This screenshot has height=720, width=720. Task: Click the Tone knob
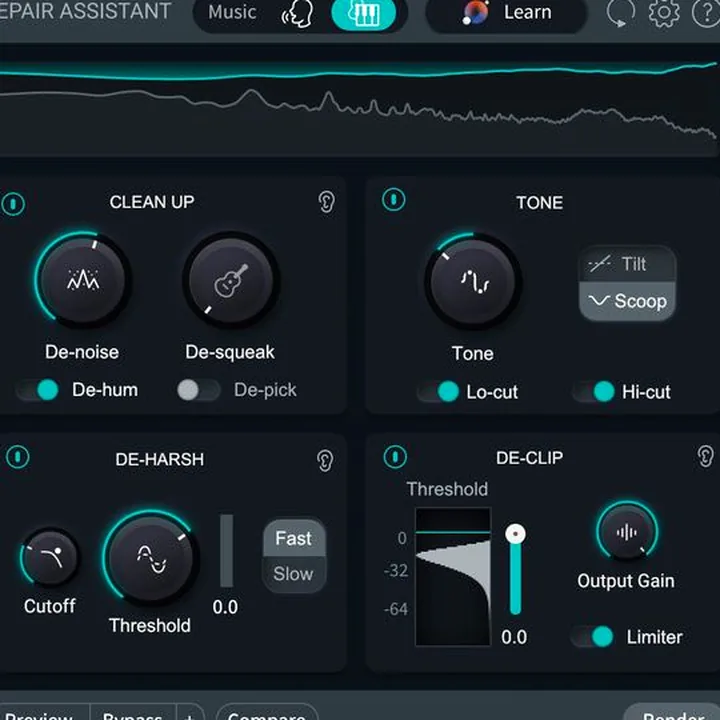click(473, 281)
